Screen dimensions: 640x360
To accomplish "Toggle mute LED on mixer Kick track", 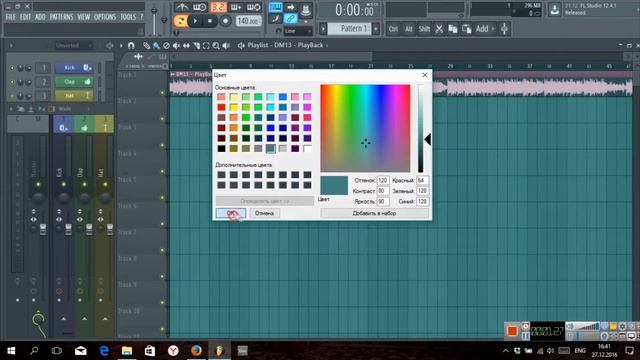I will point(64,185).
